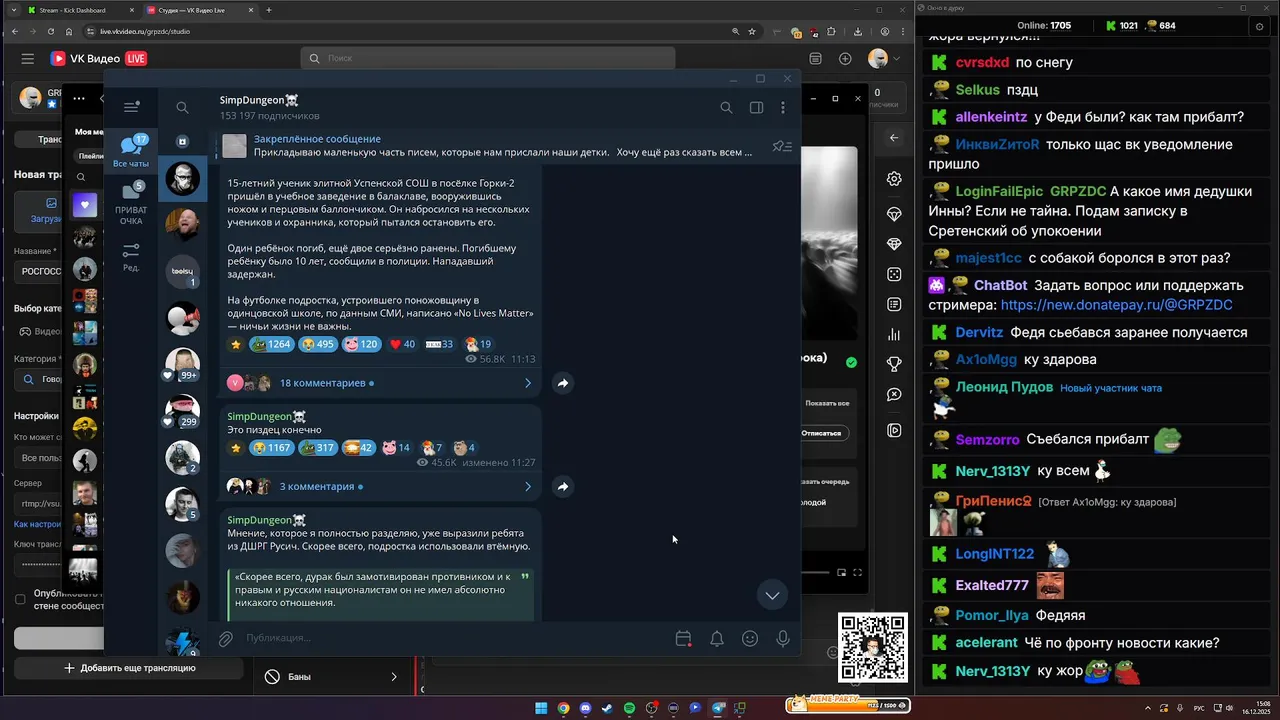1280x720 pixels.
Task: Open VK subscriptions icon beside plus
Action: point(815,59)
